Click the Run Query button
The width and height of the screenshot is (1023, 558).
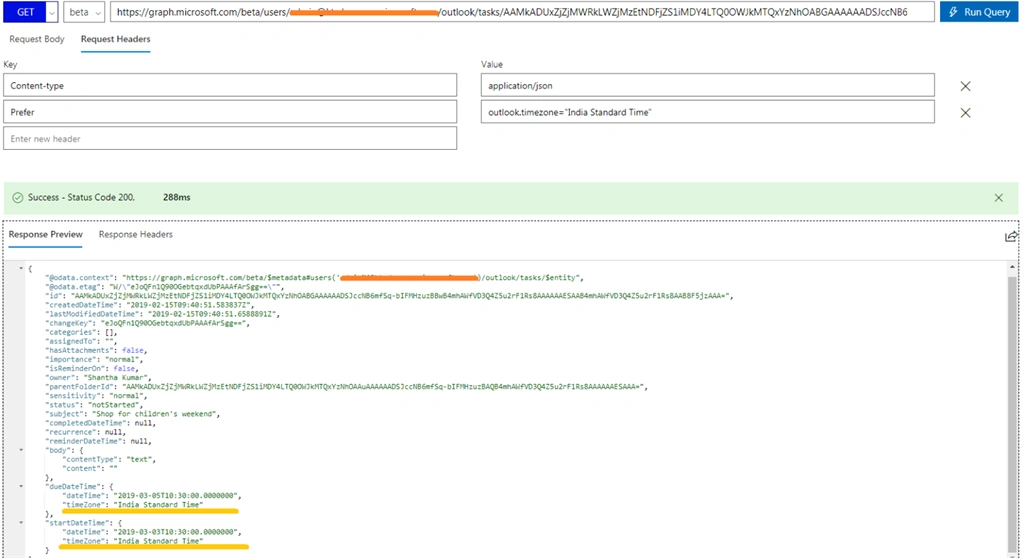(979, 12)
